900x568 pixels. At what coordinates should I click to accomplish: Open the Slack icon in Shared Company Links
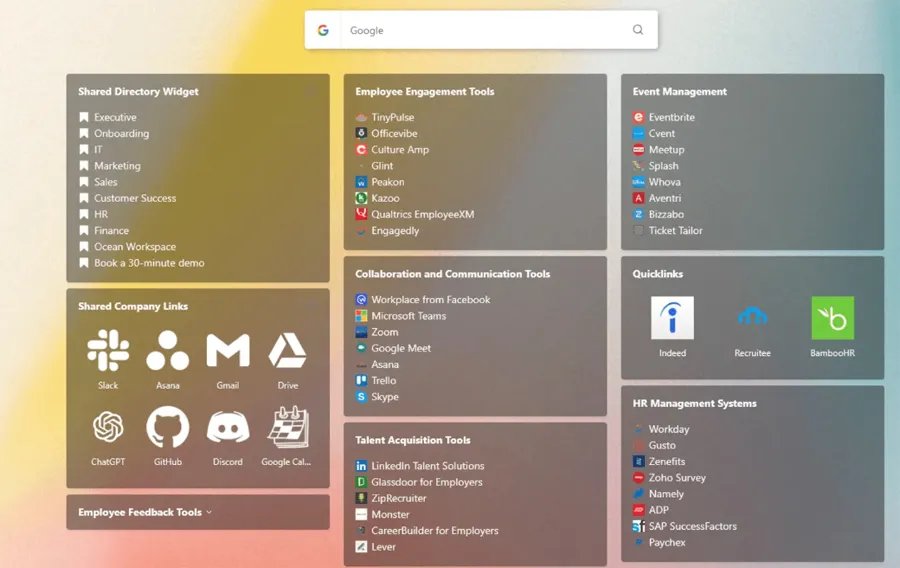coord(108,351)
